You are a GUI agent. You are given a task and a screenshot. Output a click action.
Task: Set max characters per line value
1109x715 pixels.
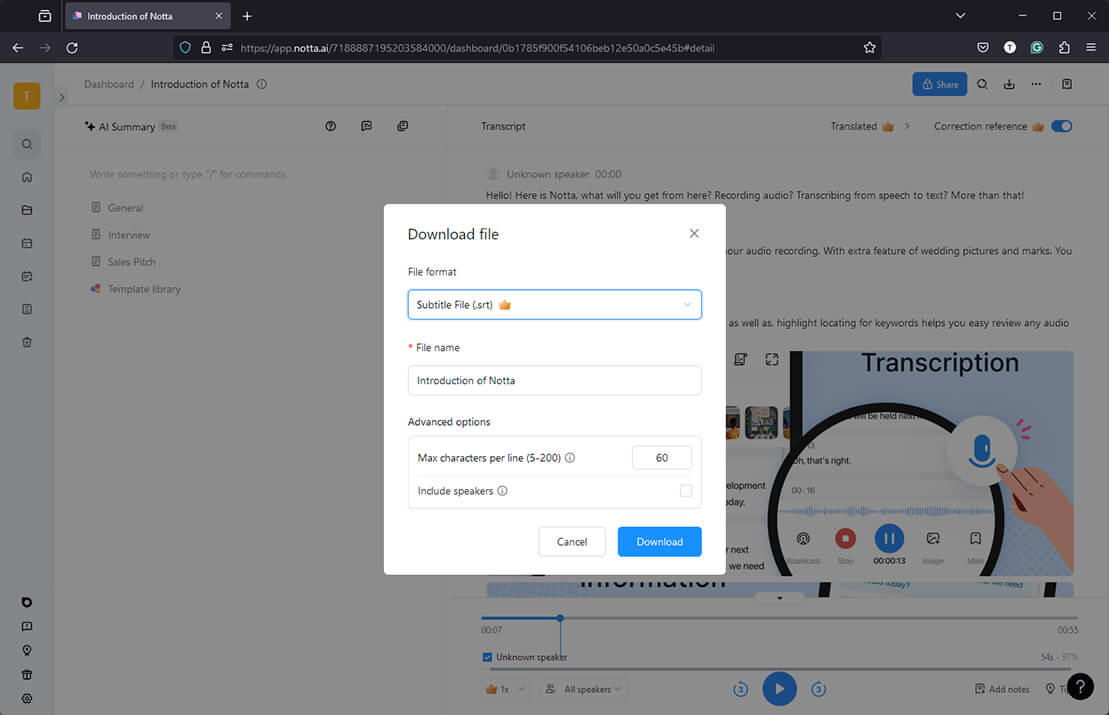(x=661, y=458)
